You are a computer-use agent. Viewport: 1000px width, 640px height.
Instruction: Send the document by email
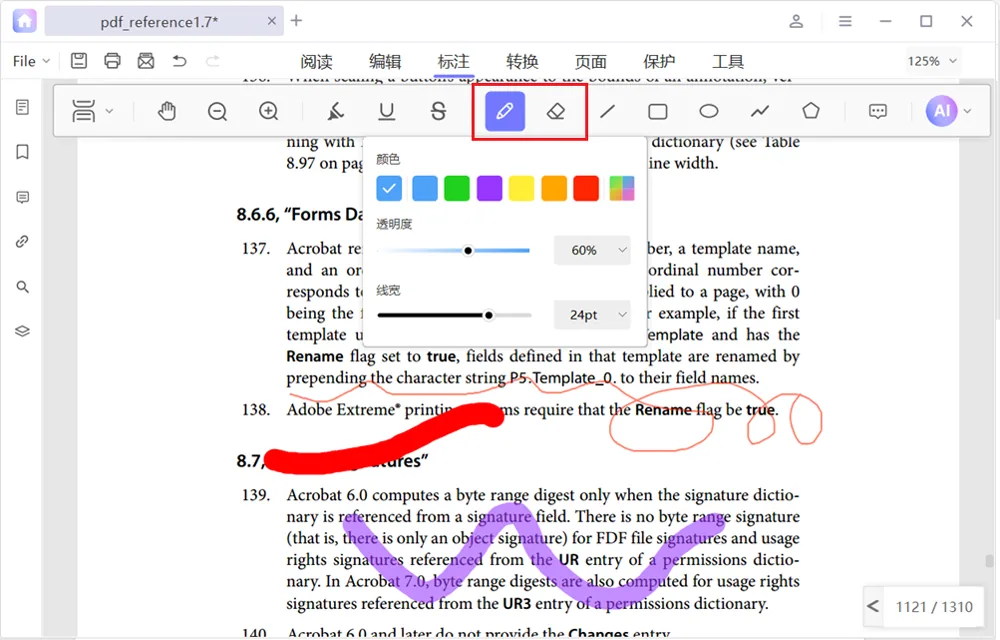146,61
